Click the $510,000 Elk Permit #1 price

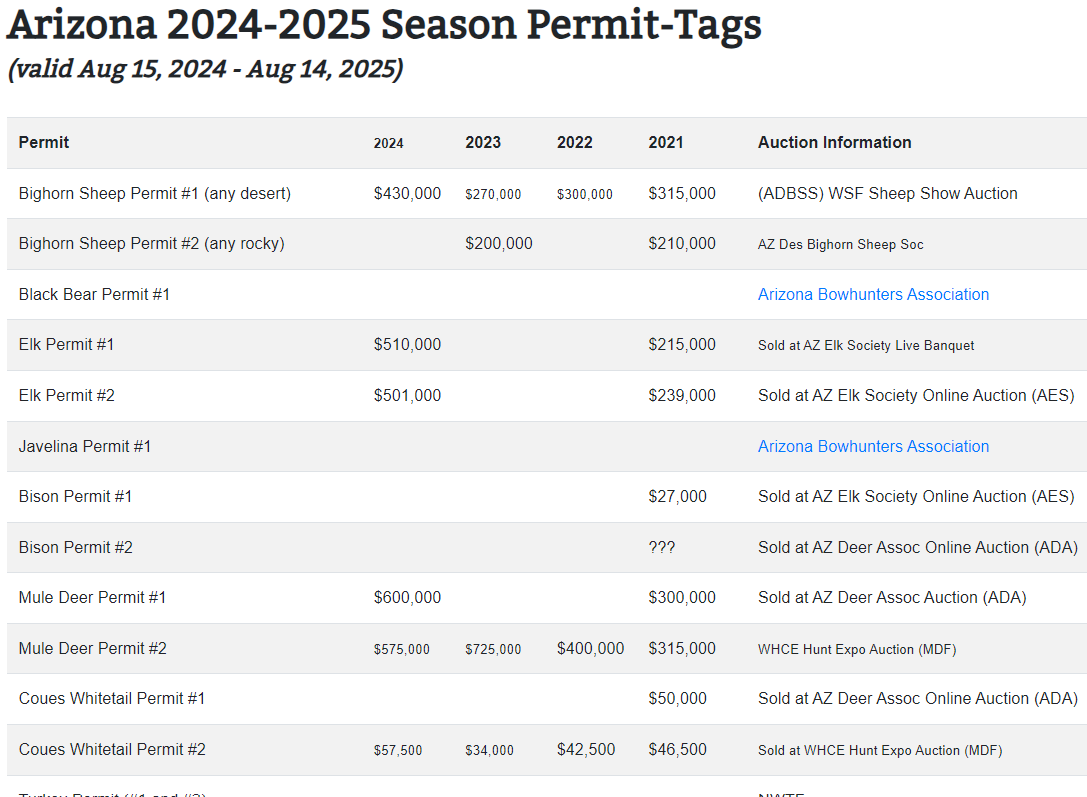[x=407, y=344]
